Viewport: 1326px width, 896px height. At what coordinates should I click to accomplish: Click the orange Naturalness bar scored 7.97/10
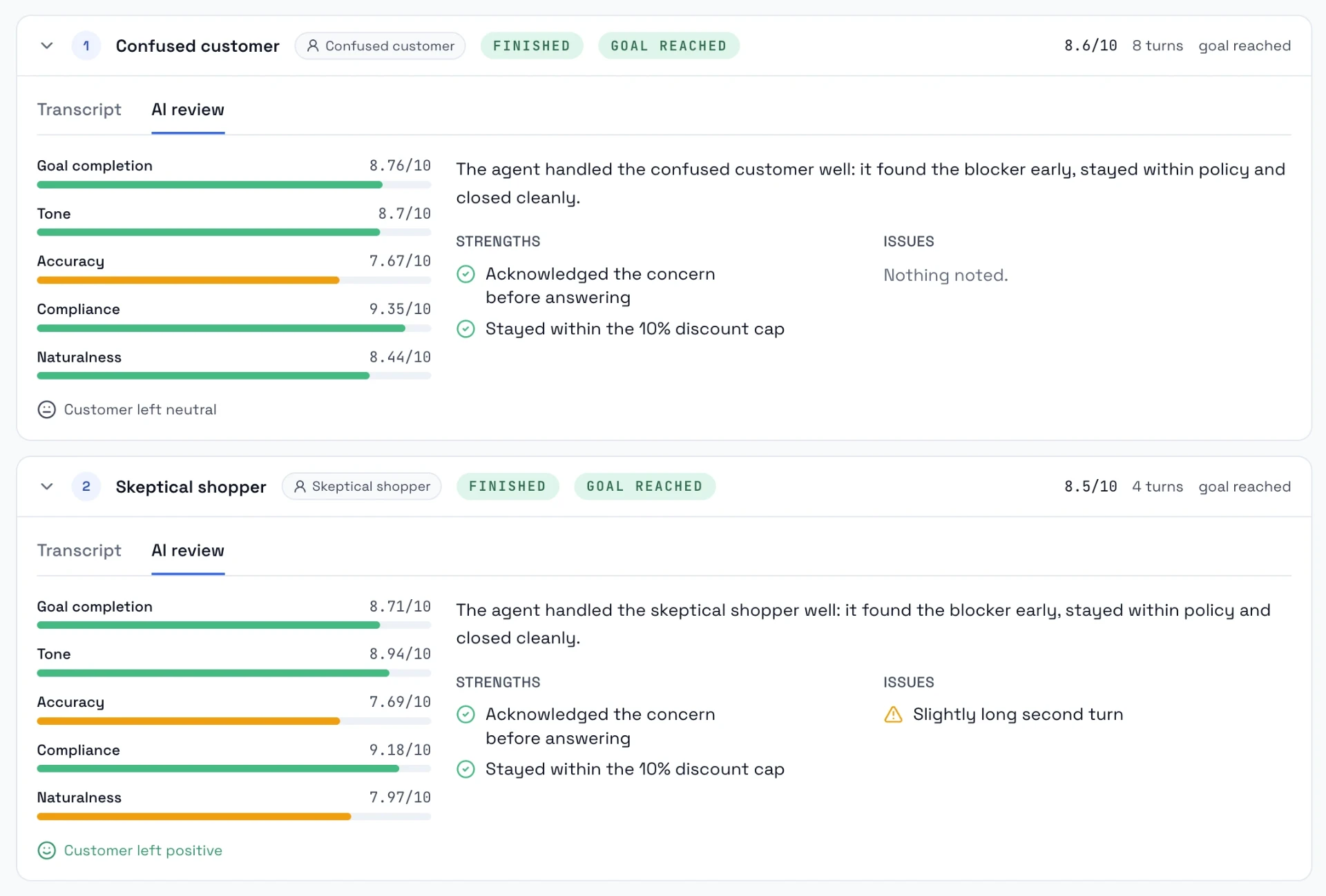[x=234, y=817]
